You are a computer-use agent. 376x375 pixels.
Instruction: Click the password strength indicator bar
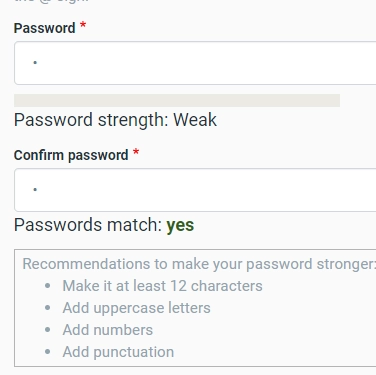[x=177, y=100]
